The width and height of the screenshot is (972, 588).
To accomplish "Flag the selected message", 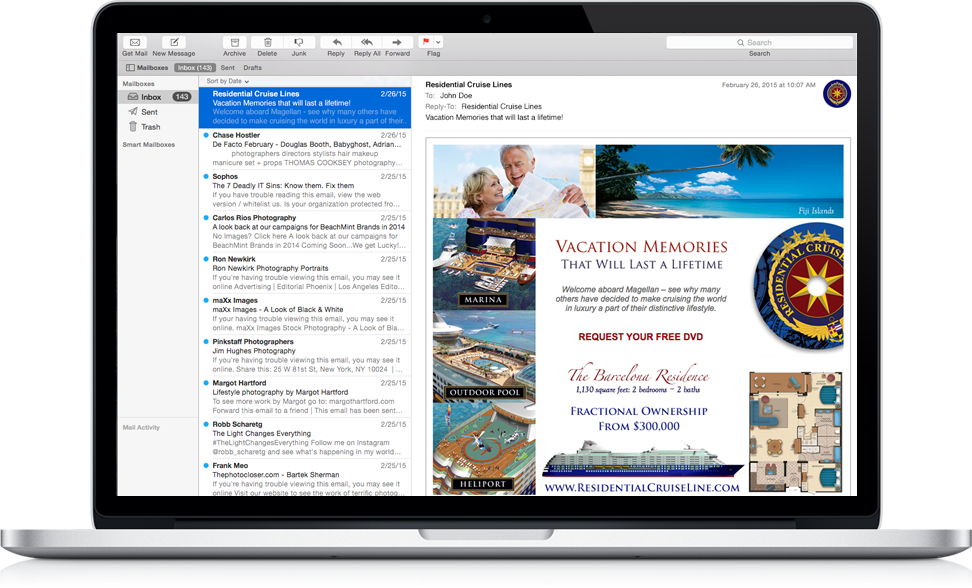I will point(424,42).
